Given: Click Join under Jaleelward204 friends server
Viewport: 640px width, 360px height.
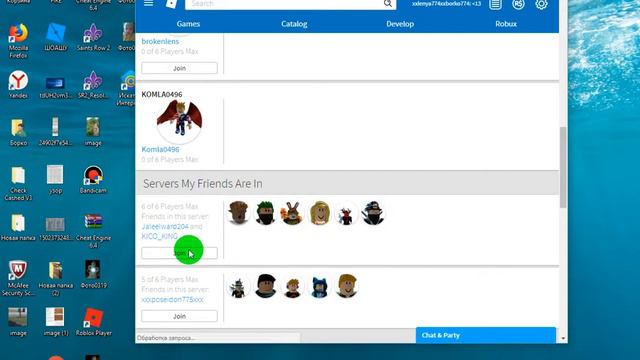Looking at the screenshot, I should [x=179, y=253].
